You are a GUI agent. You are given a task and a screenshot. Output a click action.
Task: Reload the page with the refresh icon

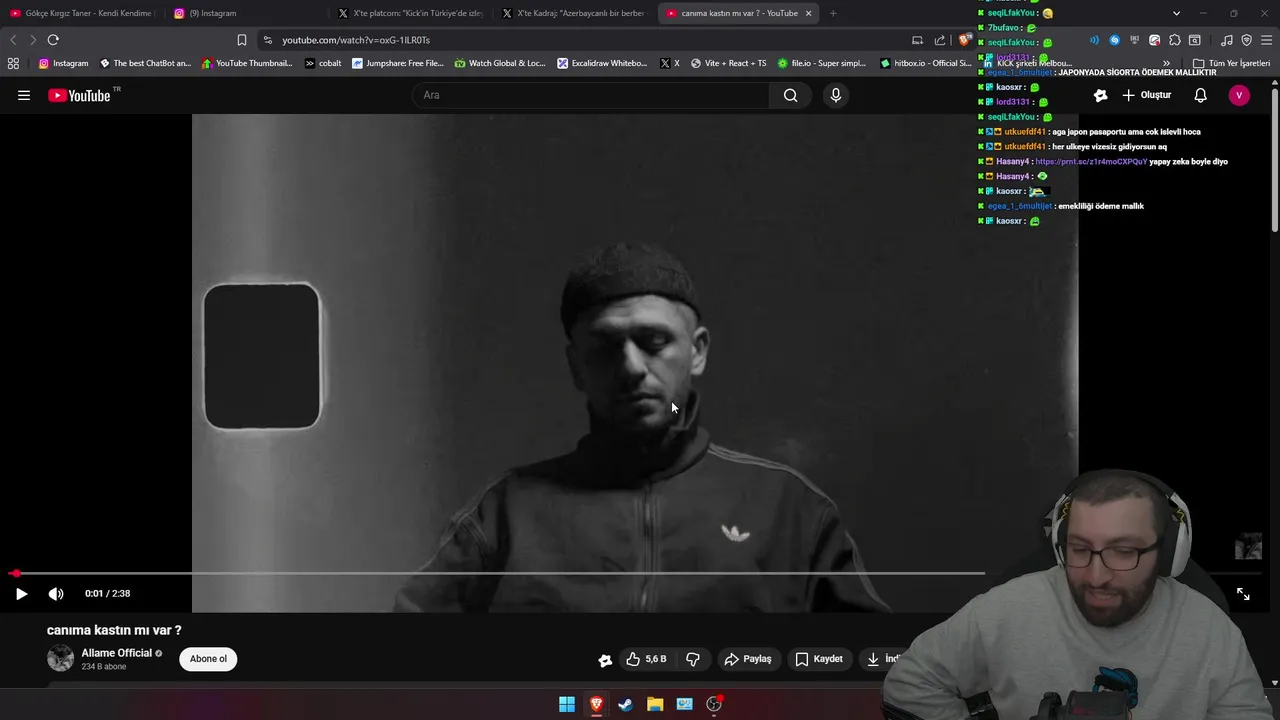[53, 40]
